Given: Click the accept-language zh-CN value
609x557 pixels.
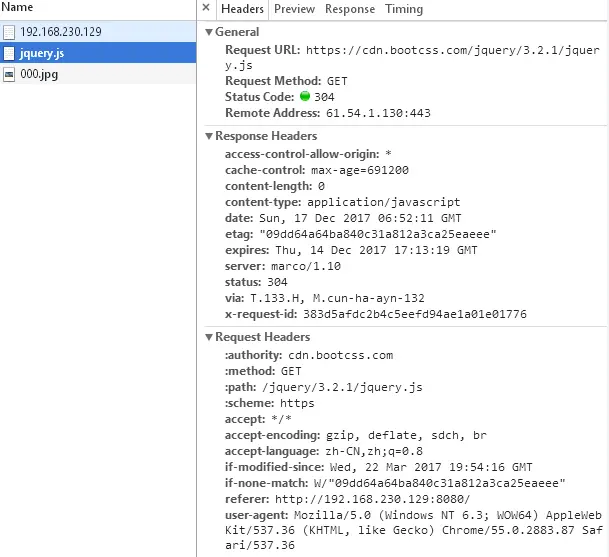Looking at the screenshot, I should pyautogui.click(x=374, y=451).
